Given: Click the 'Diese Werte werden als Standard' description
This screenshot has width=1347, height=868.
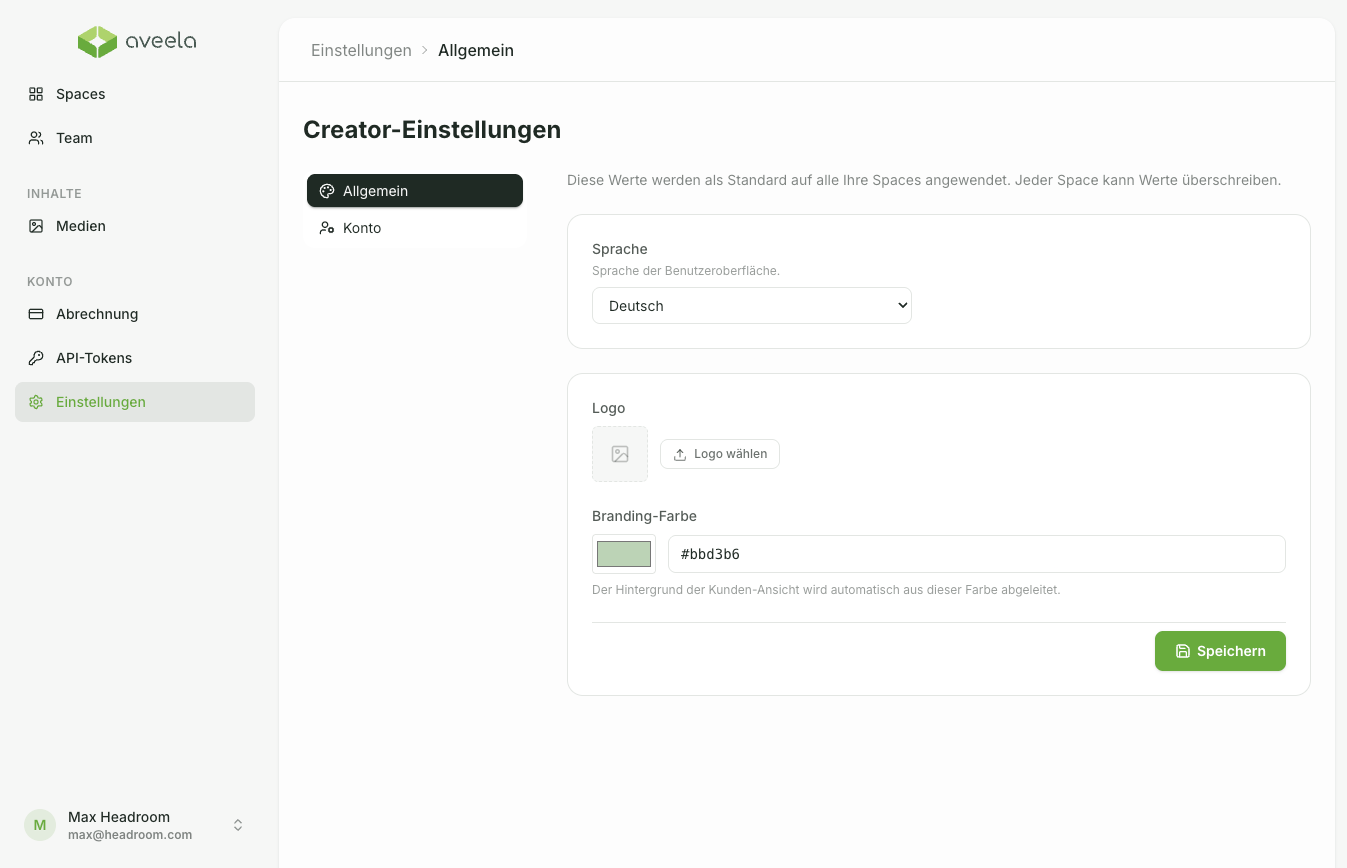Looking at the screenshot, I should [924, 181].
